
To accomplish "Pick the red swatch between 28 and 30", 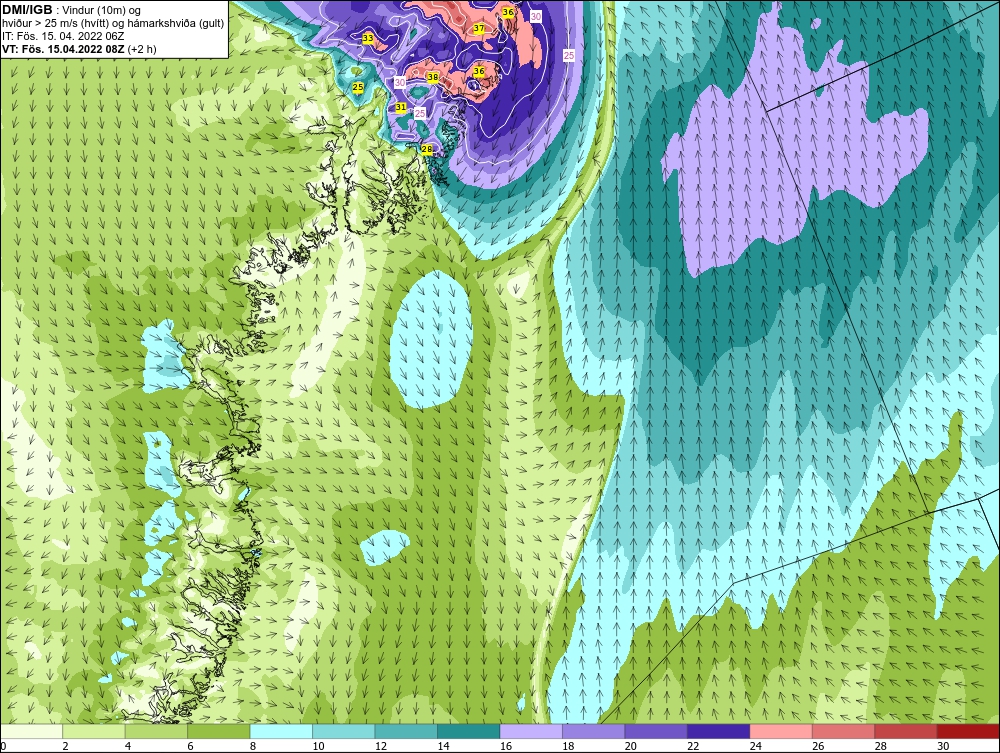I will [906, 731].
